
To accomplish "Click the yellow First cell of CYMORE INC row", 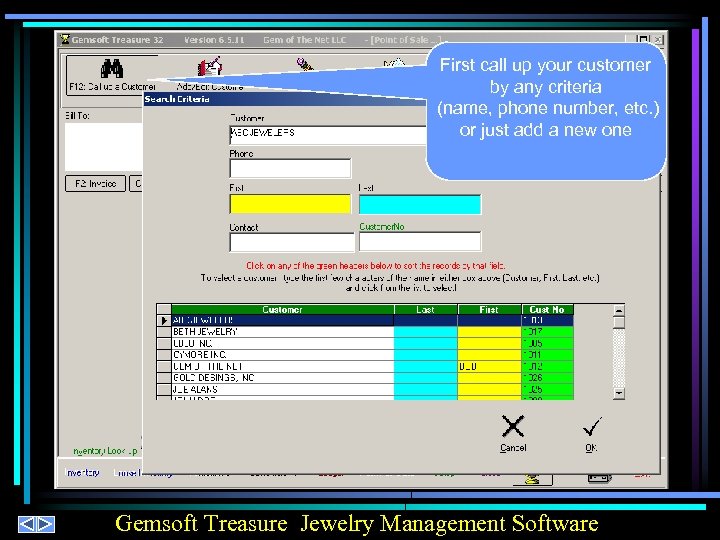I will 489,354.
